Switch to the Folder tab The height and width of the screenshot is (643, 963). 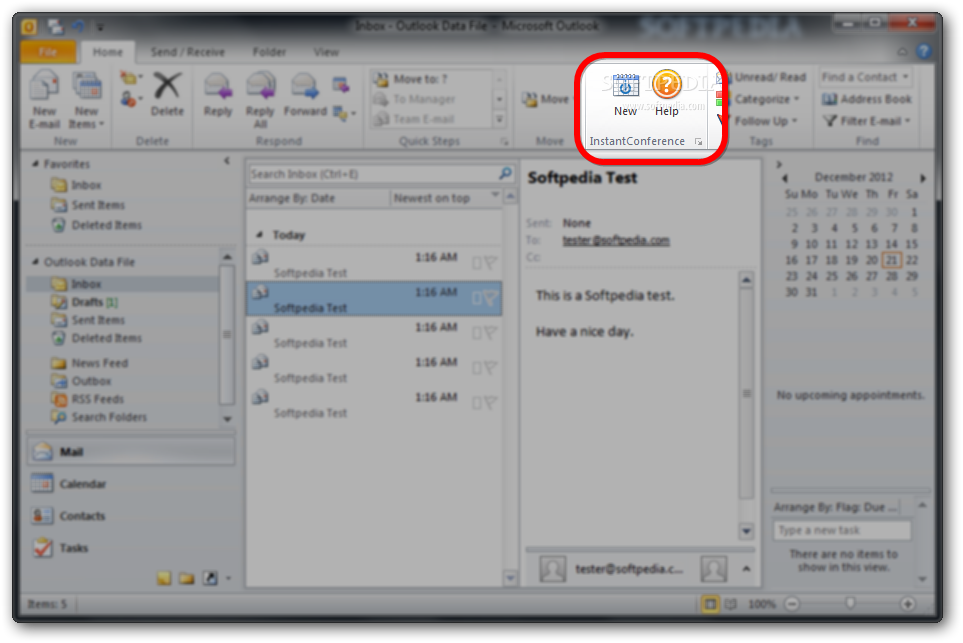(x=269, y=52)
